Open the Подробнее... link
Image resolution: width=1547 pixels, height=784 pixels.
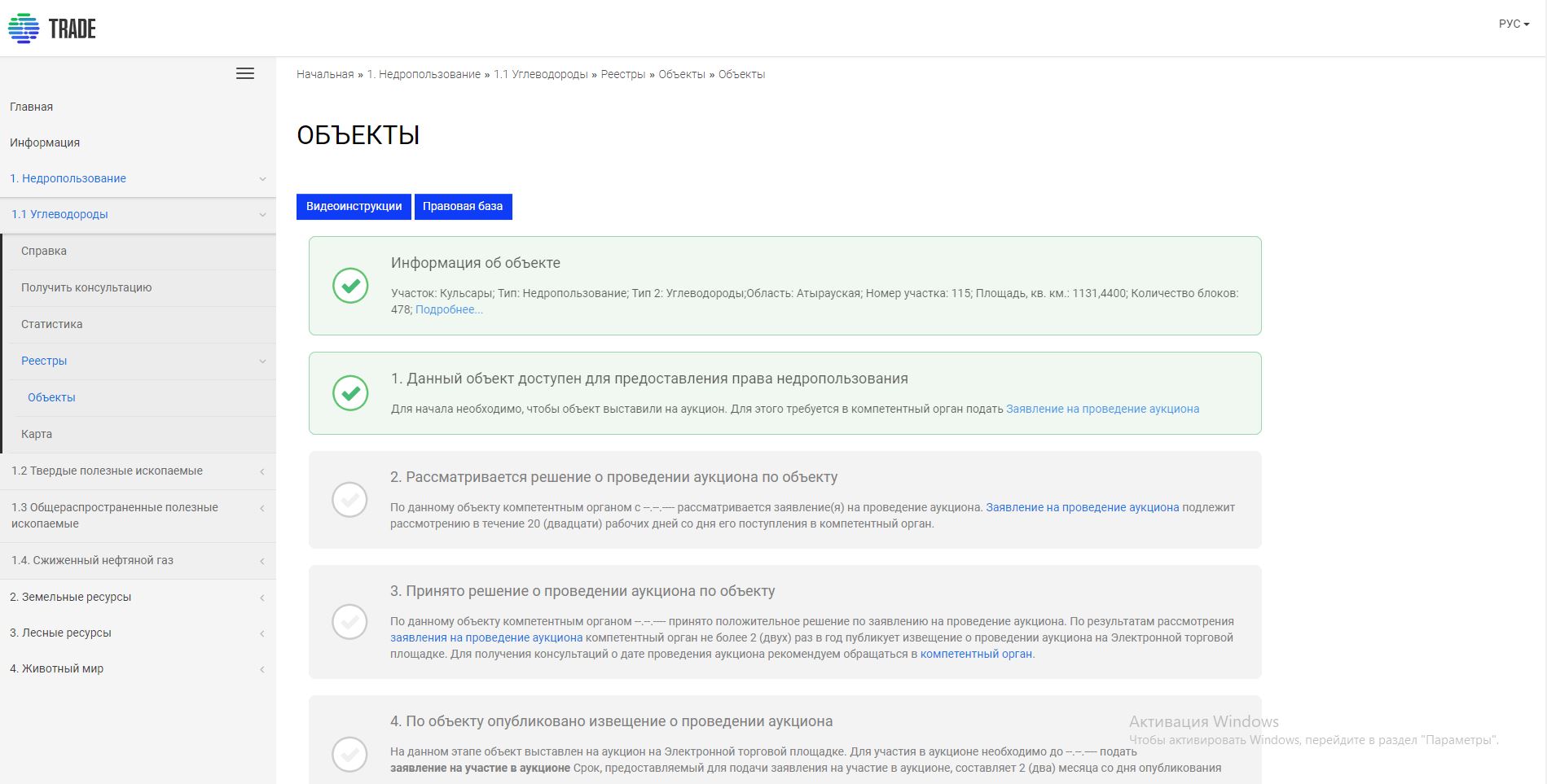pos(449,309)
